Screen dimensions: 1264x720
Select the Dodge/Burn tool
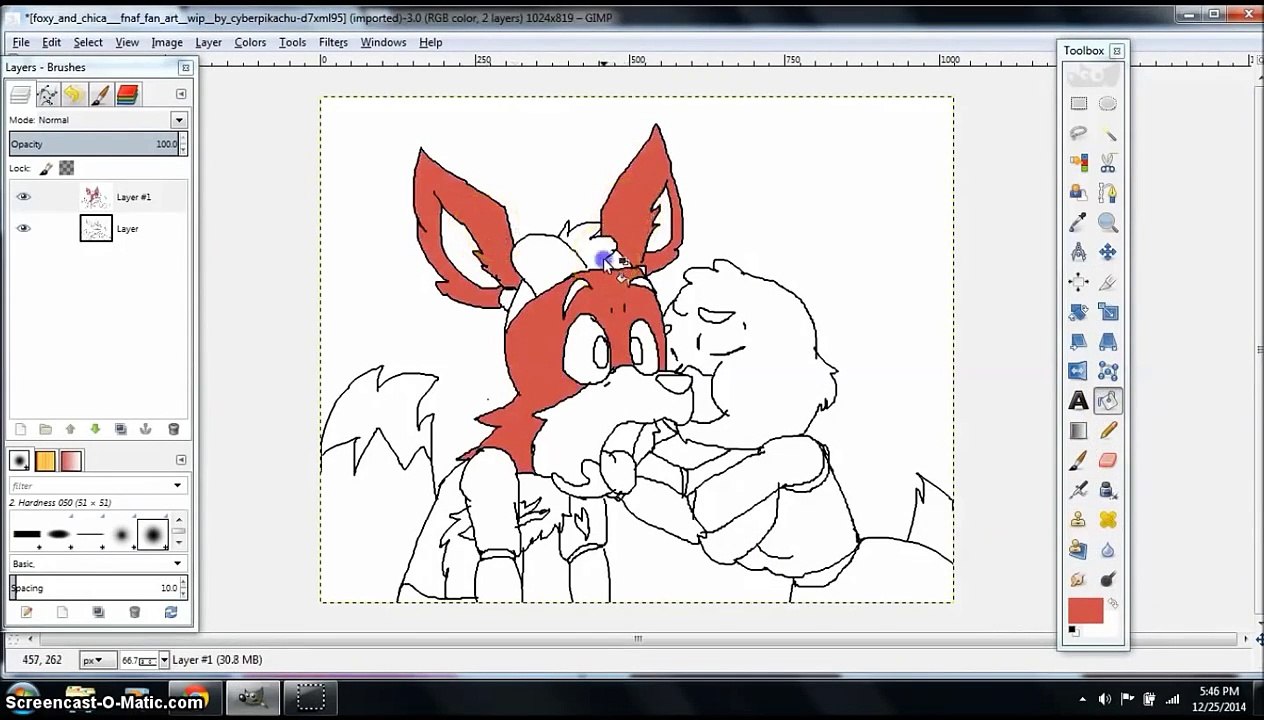coord(1108,580)
